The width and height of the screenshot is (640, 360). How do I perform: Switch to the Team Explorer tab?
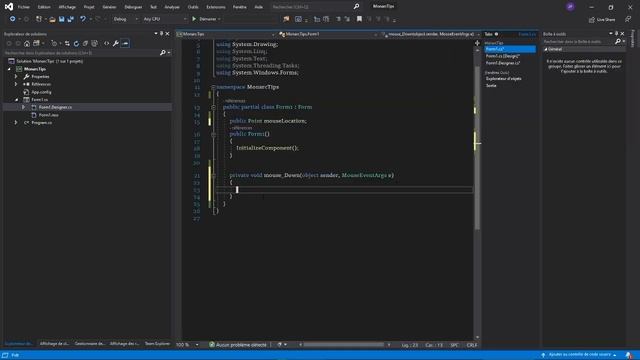point(157,344)
